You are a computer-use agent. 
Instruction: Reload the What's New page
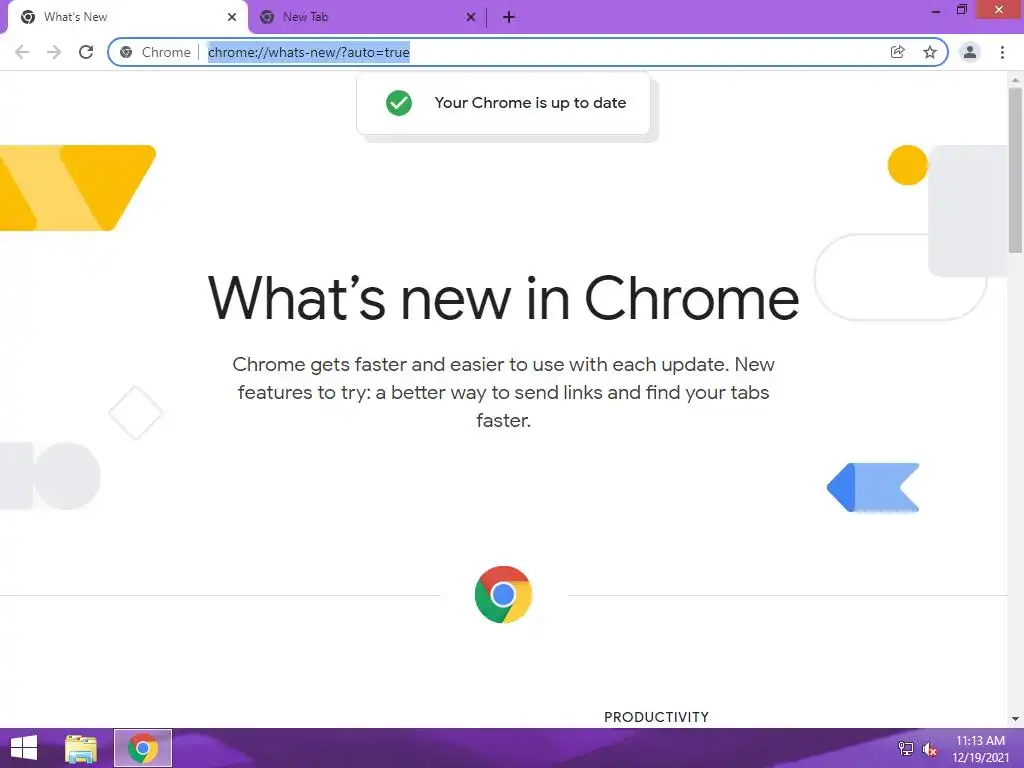[86, 52]
